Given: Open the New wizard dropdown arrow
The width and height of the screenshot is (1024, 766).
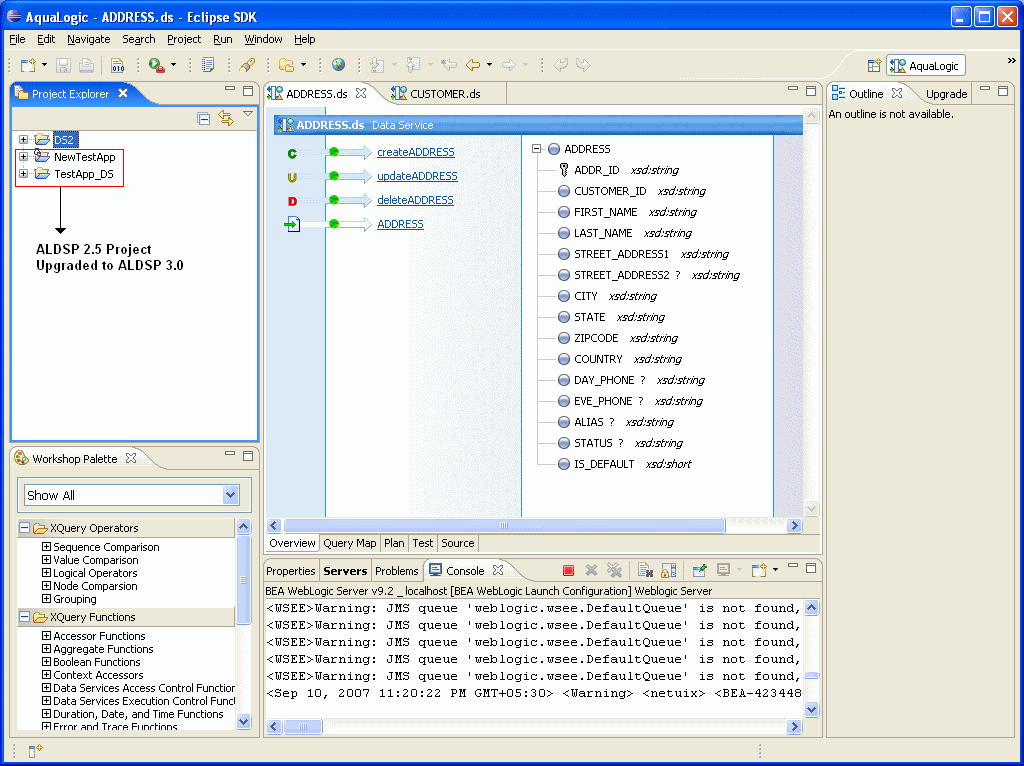Looking at the screenshot, I should coord(44,65).
